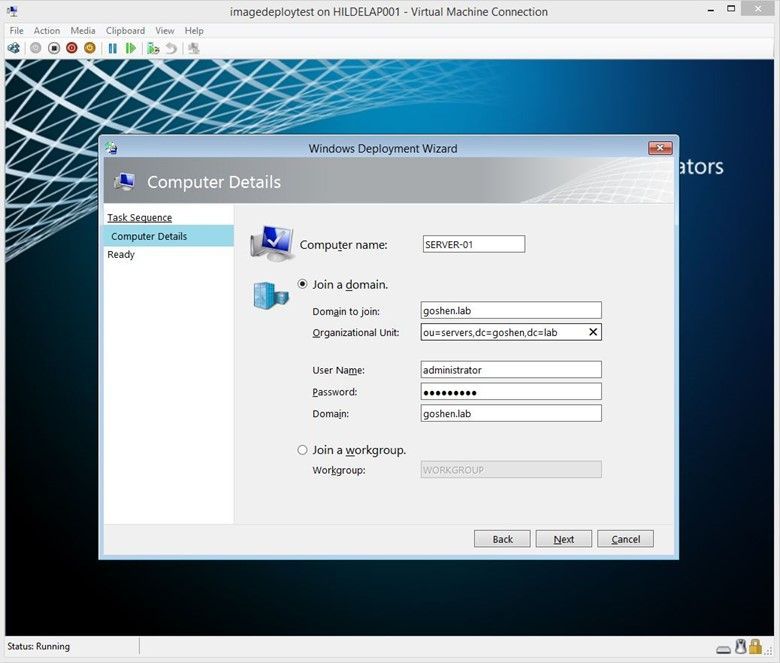
Task: Click the Status: Running text
Action: 39,646
